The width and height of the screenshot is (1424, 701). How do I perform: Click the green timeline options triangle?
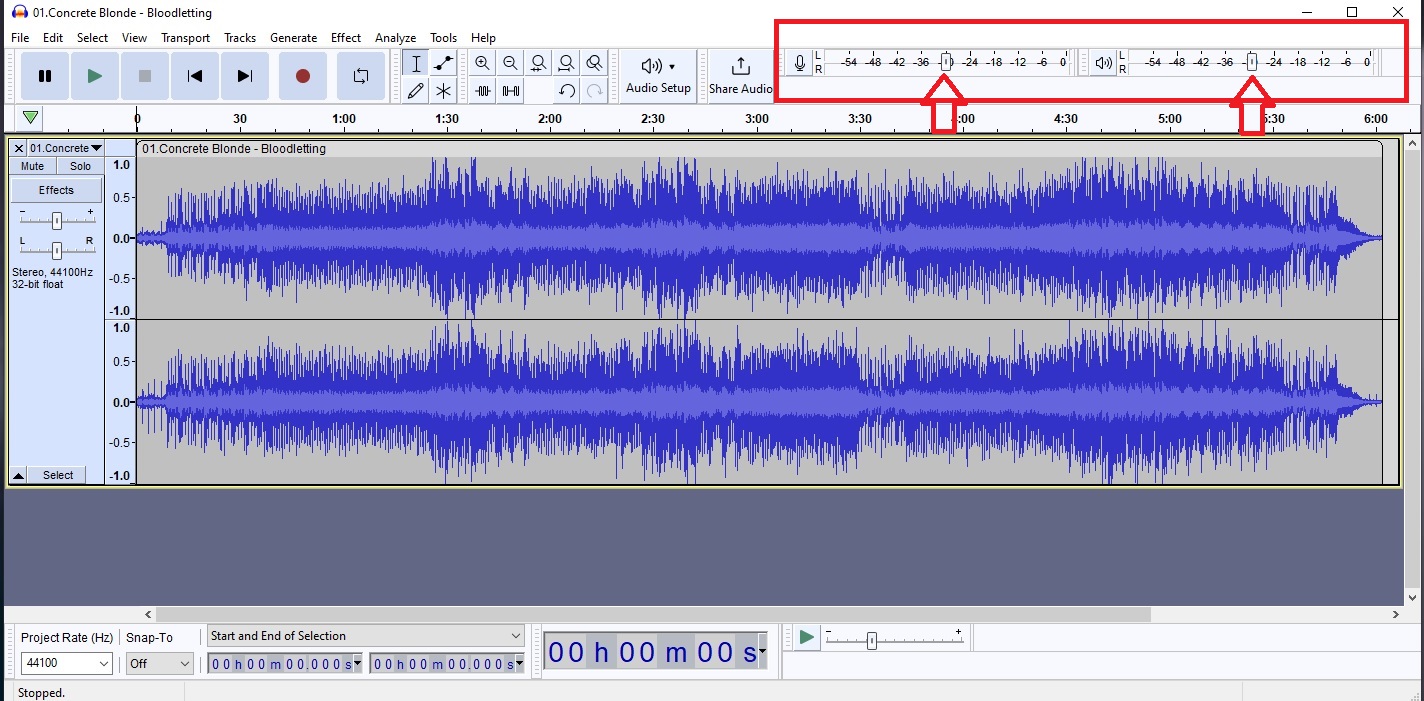pyautogui.click(x=31, y=118)
